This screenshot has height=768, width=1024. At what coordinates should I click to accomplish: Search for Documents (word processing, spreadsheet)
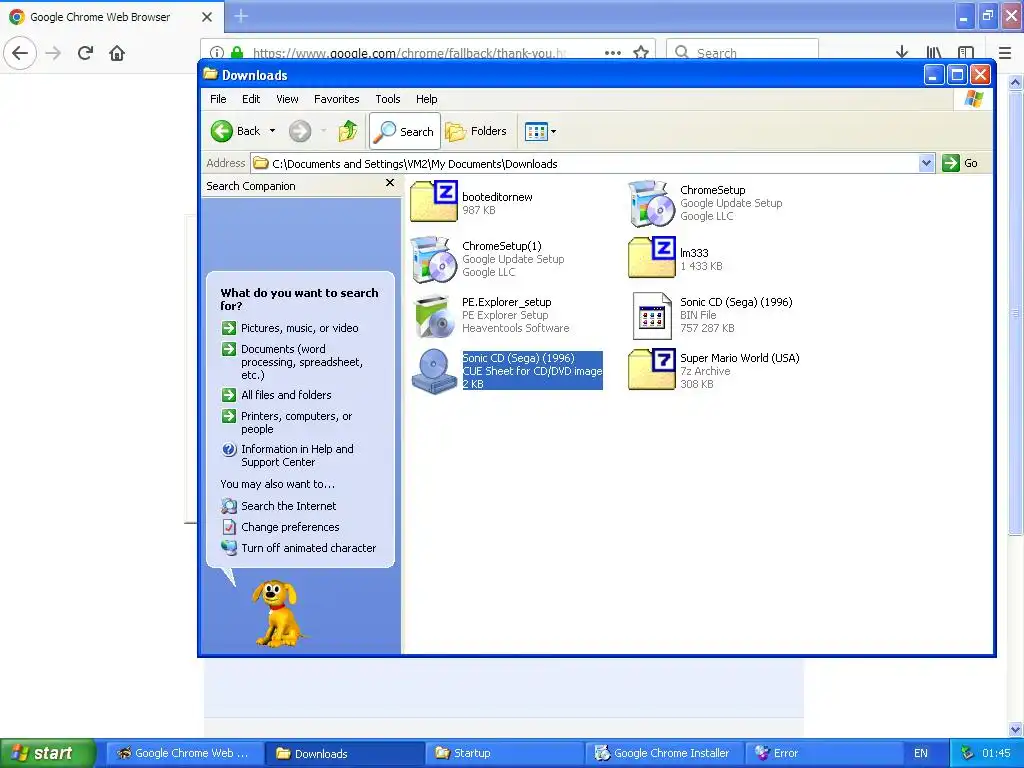pos(301,362)
